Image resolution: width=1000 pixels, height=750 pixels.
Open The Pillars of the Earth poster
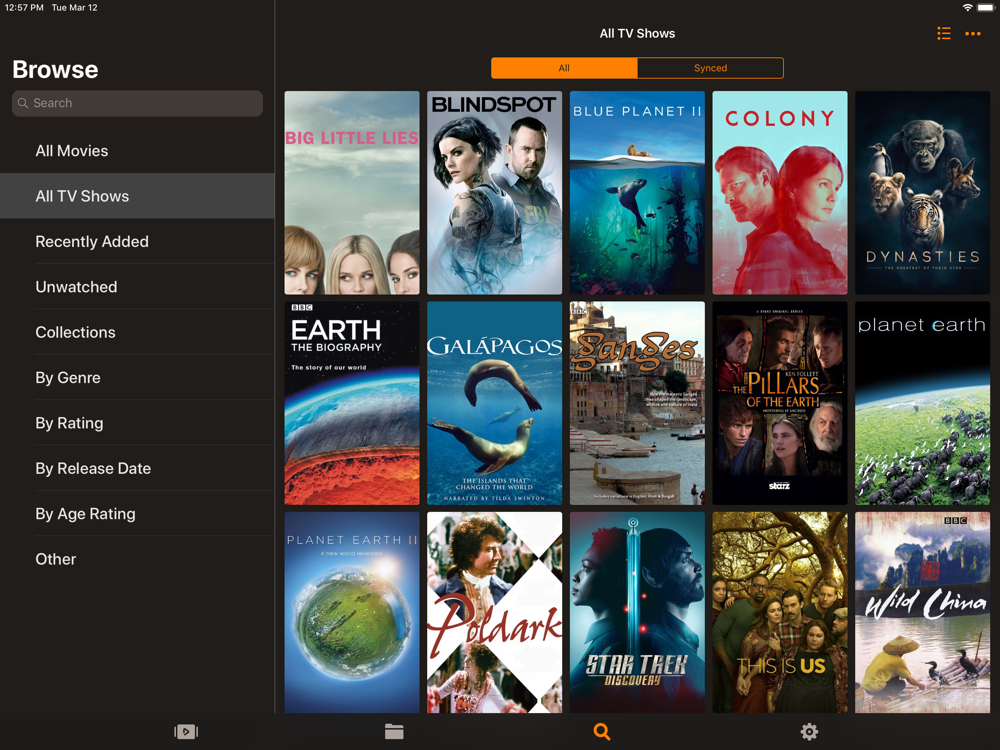coord(780,403)
